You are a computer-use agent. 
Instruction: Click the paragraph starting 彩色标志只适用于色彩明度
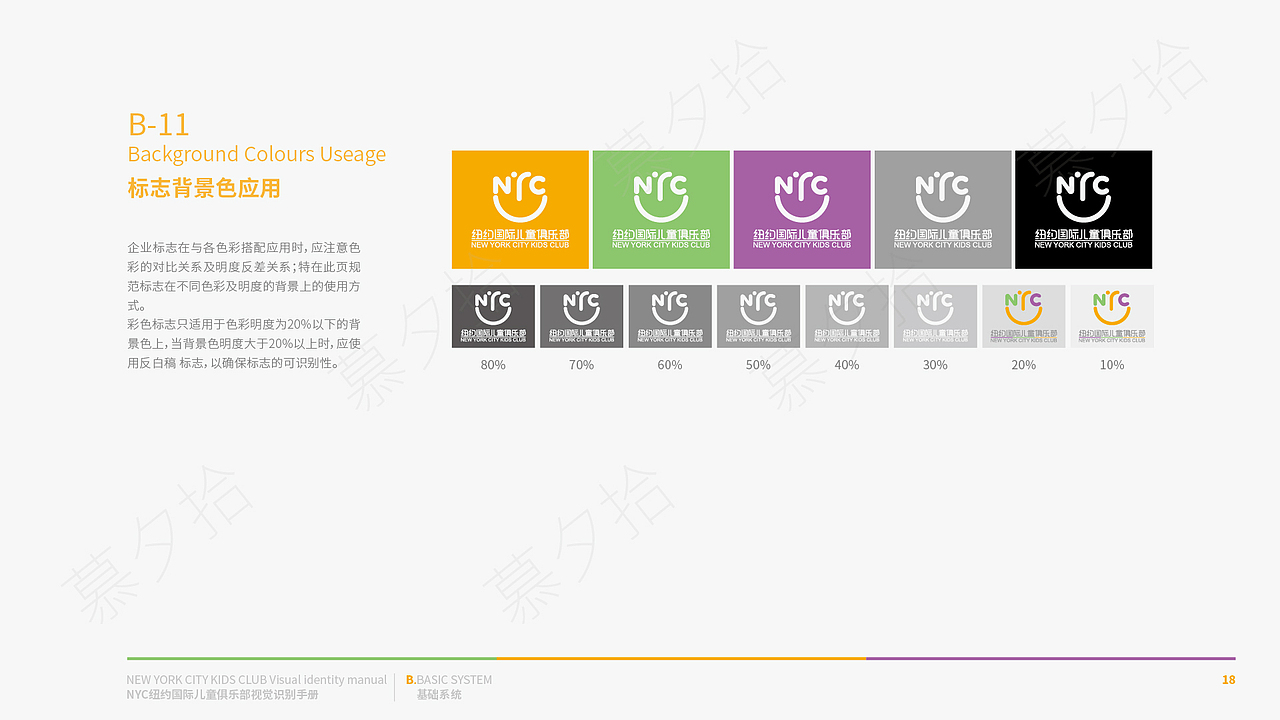click(244, 344)
